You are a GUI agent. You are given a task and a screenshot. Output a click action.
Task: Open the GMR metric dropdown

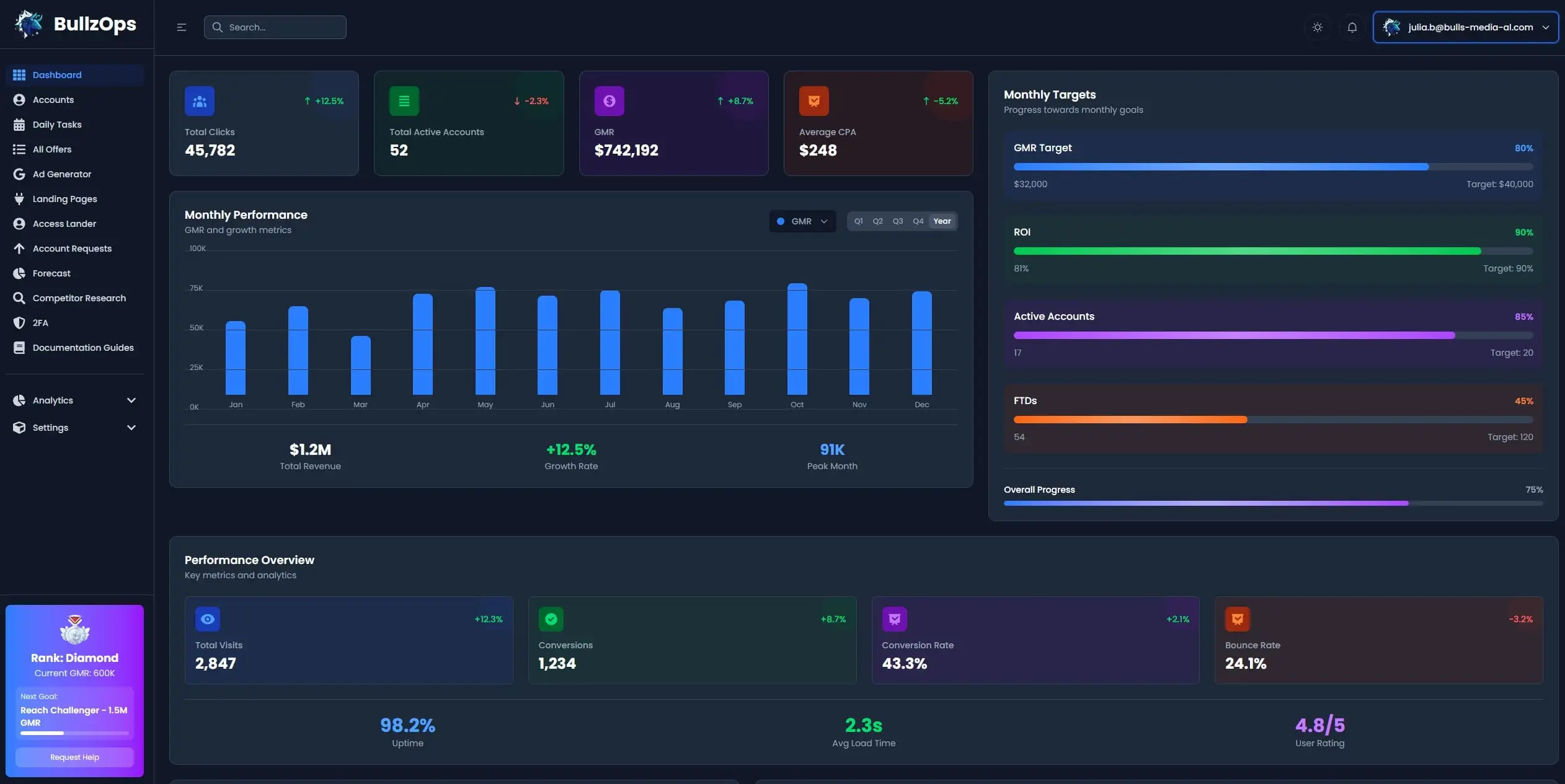(x=802, y=221)
